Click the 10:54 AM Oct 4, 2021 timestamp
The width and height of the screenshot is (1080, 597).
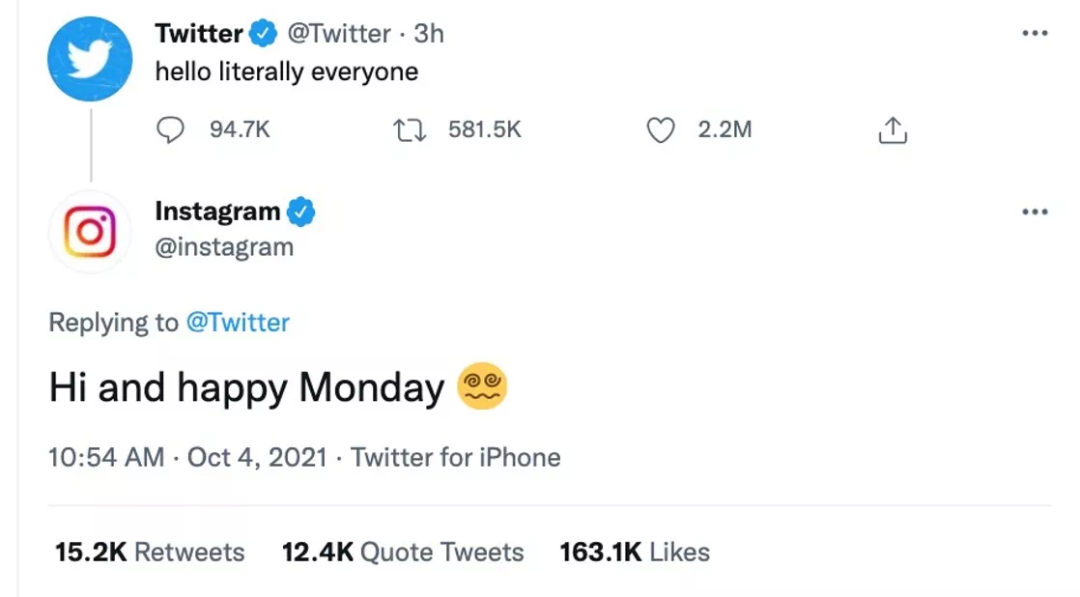[188, 457]
